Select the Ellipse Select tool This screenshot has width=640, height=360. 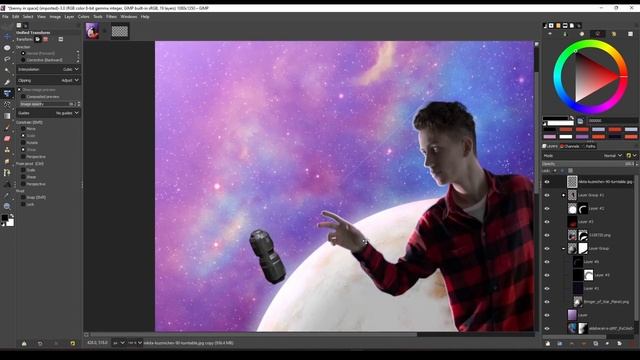click(7, 48)
